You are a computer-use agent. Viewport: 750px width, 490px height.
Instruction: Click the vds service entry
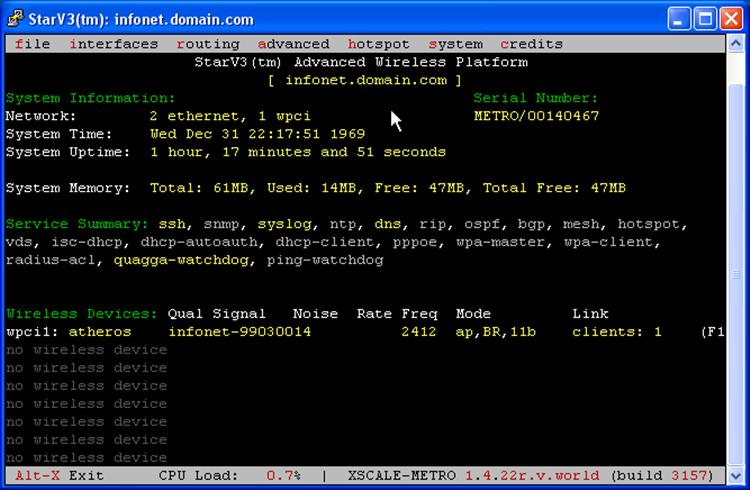pyautogui.click(x=19, y=242)
